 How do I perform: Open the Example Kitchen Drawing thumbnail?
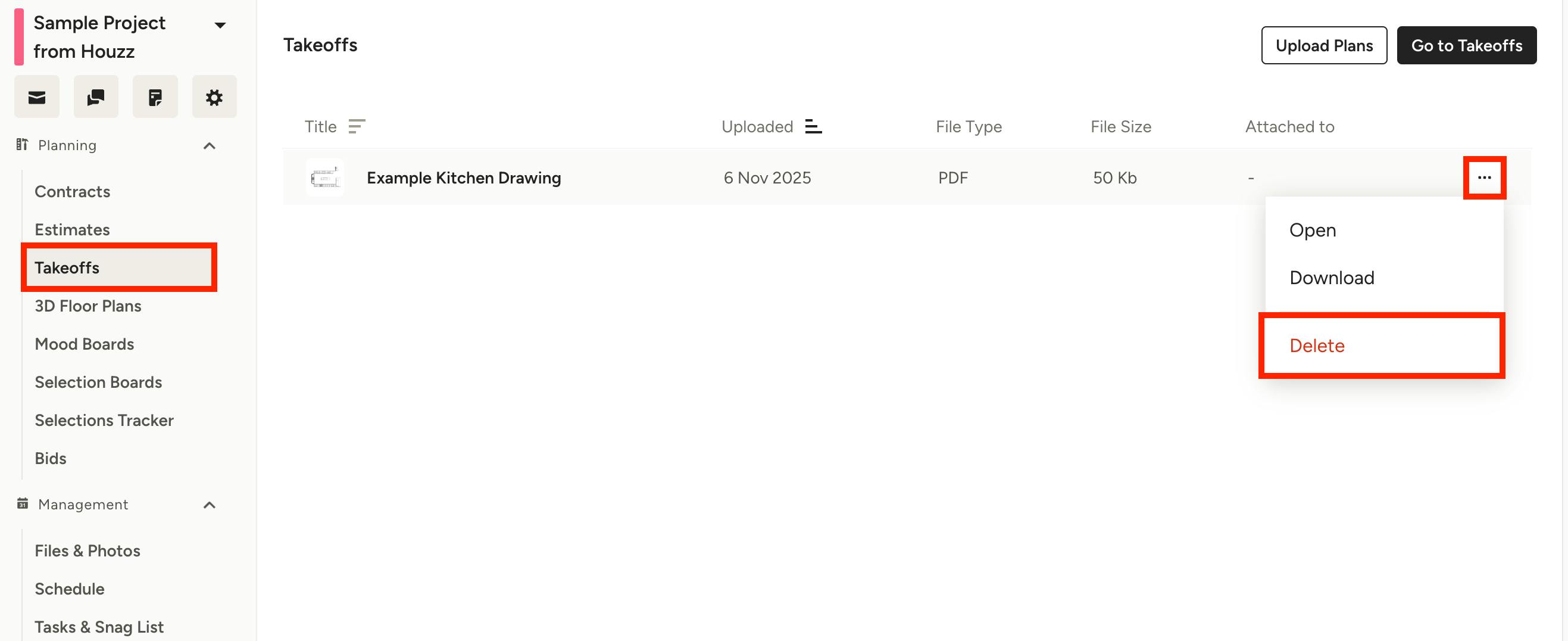(x=325, y=178)
